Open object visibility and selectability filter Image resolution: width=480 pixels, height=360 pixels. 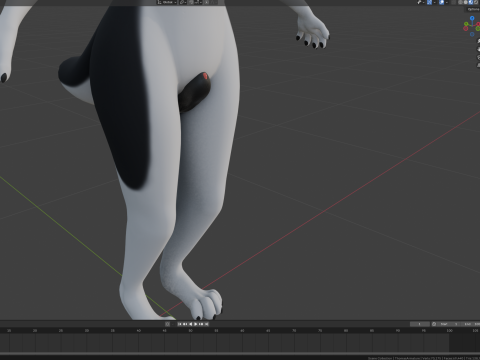421,2
